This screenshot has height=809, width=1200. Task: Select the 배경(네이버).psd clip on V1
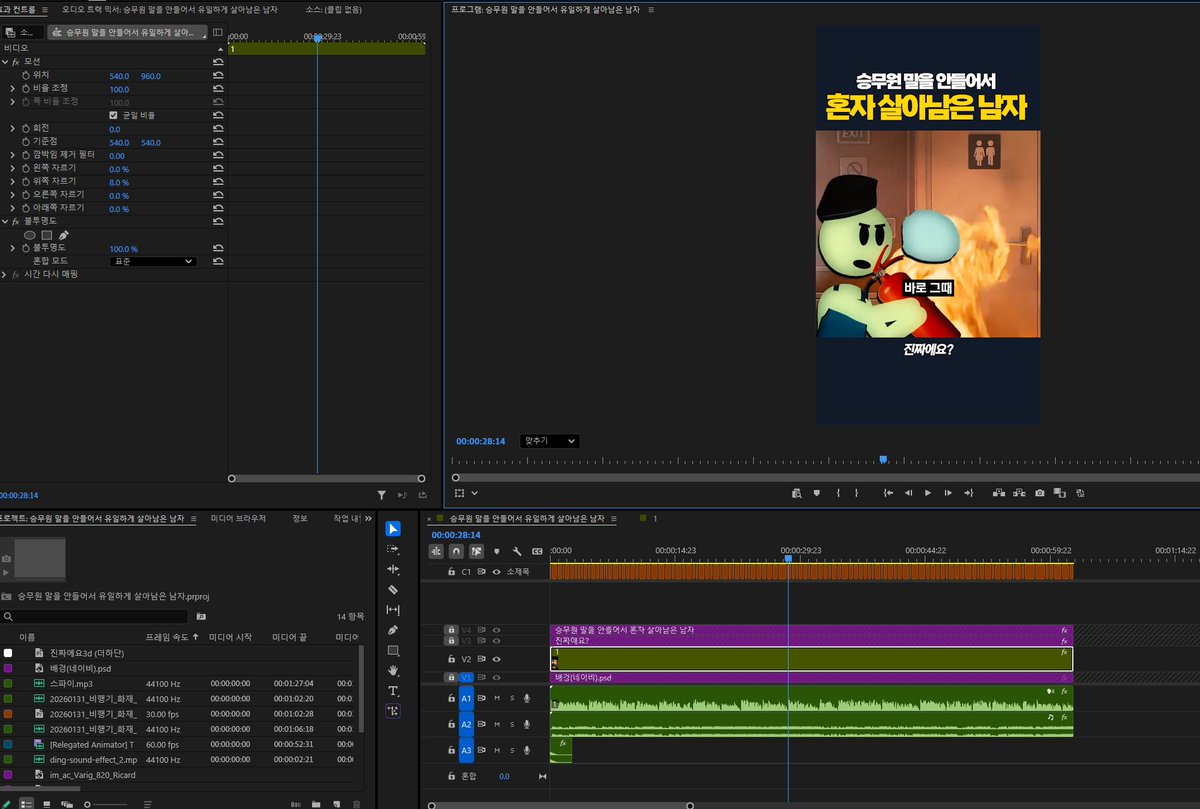pos(811,678)
